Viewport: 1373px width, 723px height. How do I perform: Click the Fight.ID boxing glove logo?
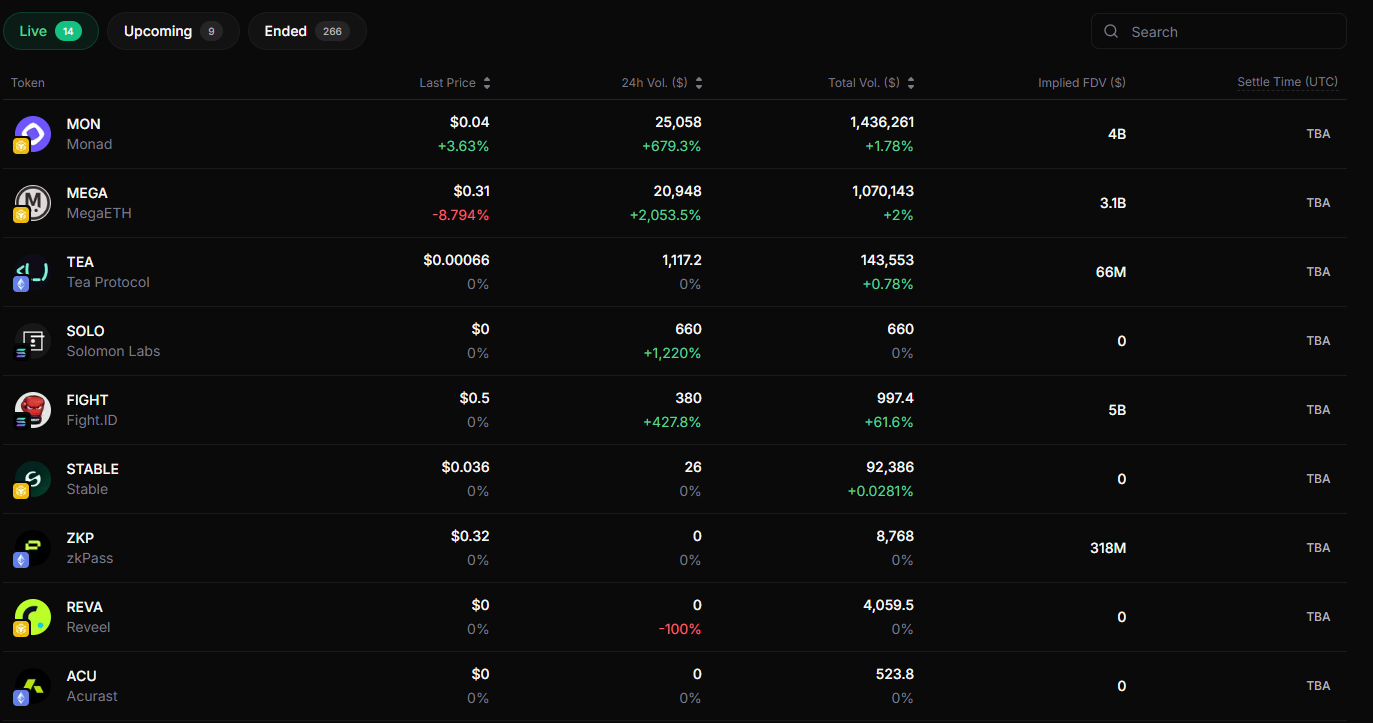31,409
